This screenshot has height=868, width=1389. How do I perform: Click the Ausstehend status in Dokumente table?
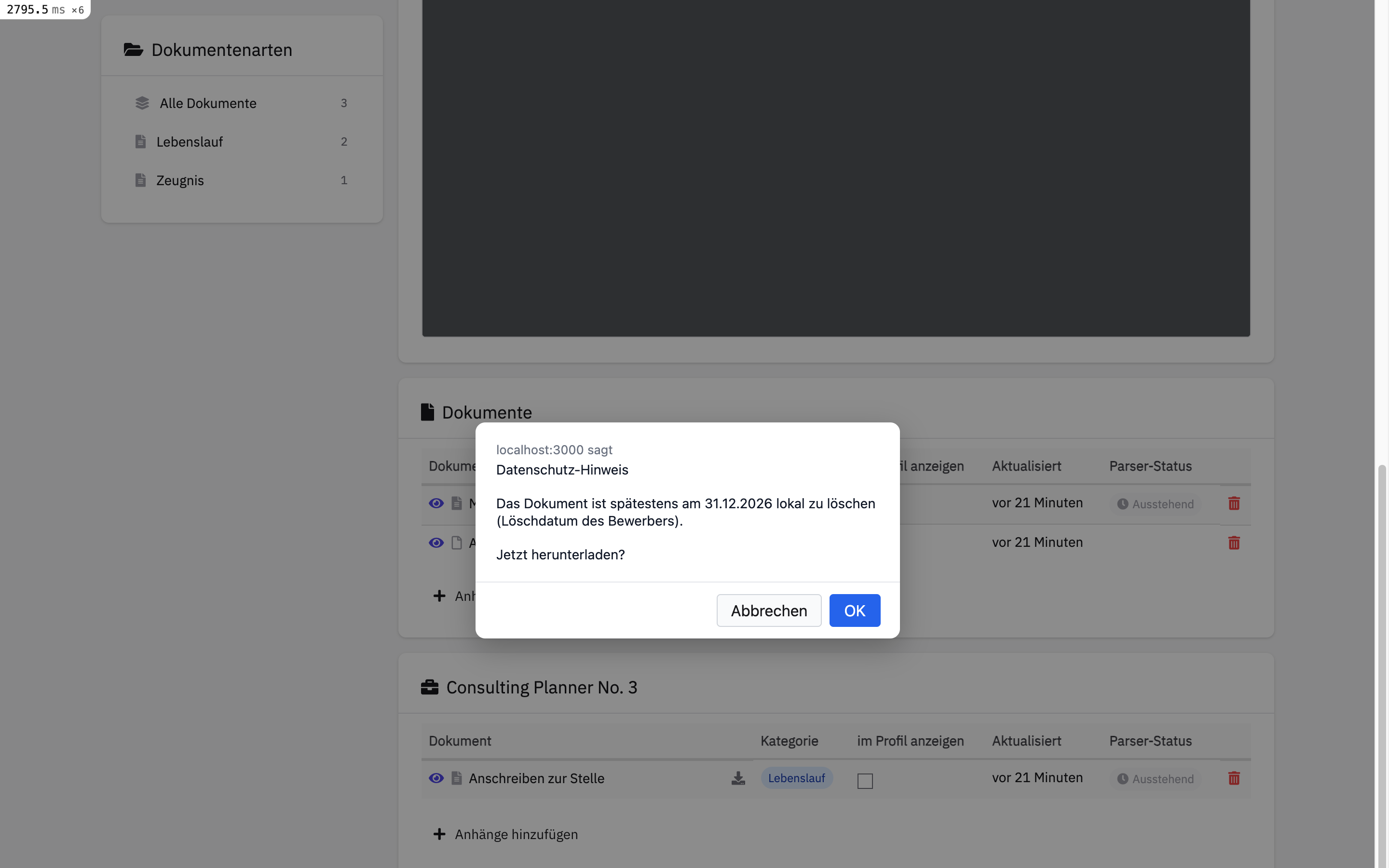pos(1155,504)
